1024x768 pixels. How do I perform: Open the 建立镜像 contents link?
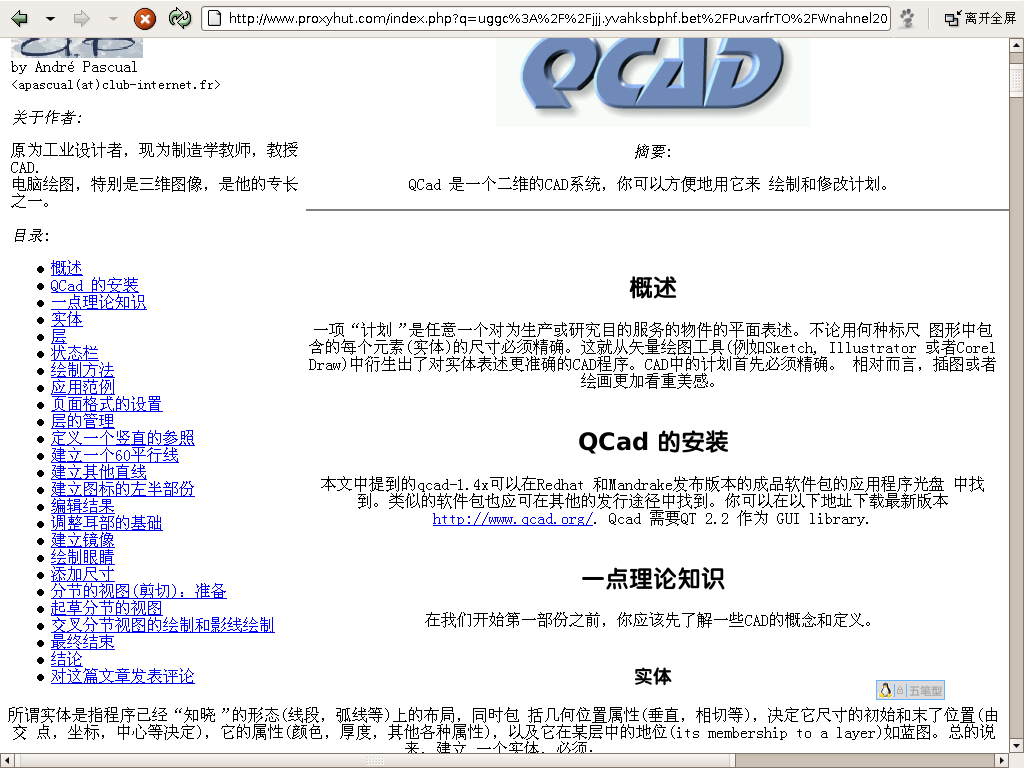82,539
